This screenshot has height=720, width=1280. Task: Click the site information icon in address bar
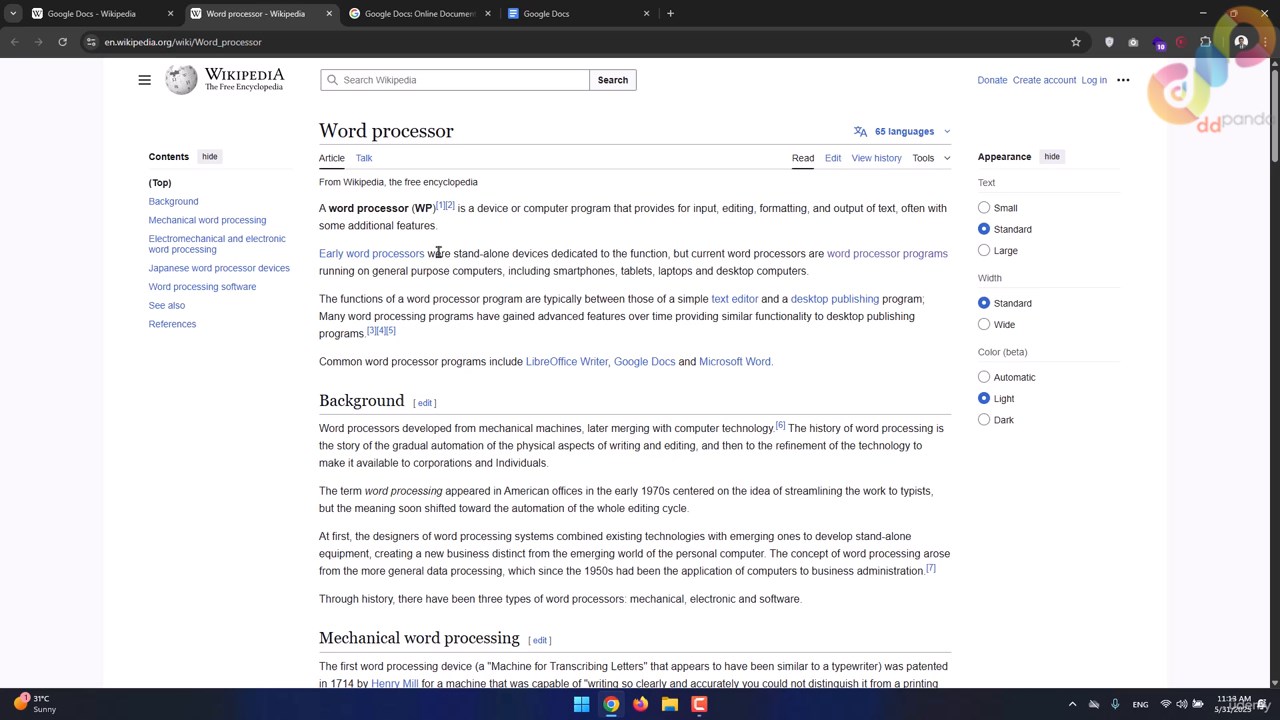91,42
